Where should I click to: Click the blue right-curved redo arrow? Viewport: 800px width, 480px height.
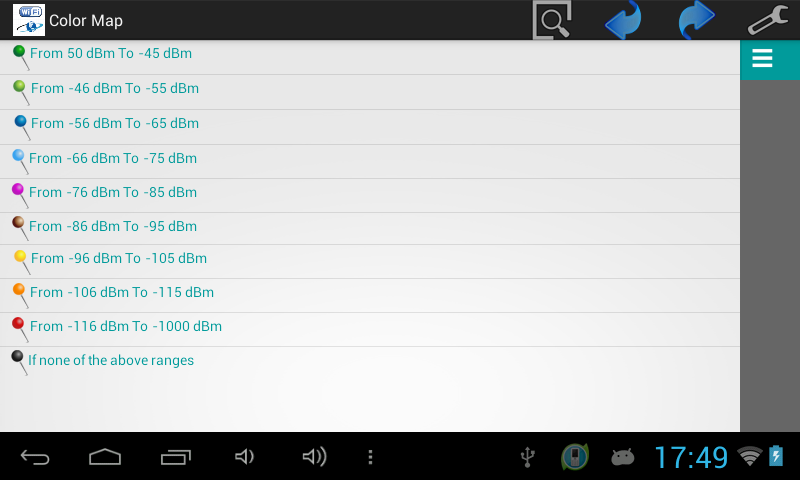[x=696, y=20]
